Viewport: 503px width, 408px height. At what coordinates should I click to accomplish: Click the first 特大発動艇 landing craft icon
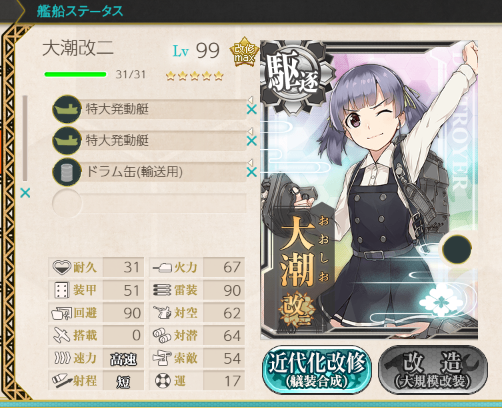(67, 109)
